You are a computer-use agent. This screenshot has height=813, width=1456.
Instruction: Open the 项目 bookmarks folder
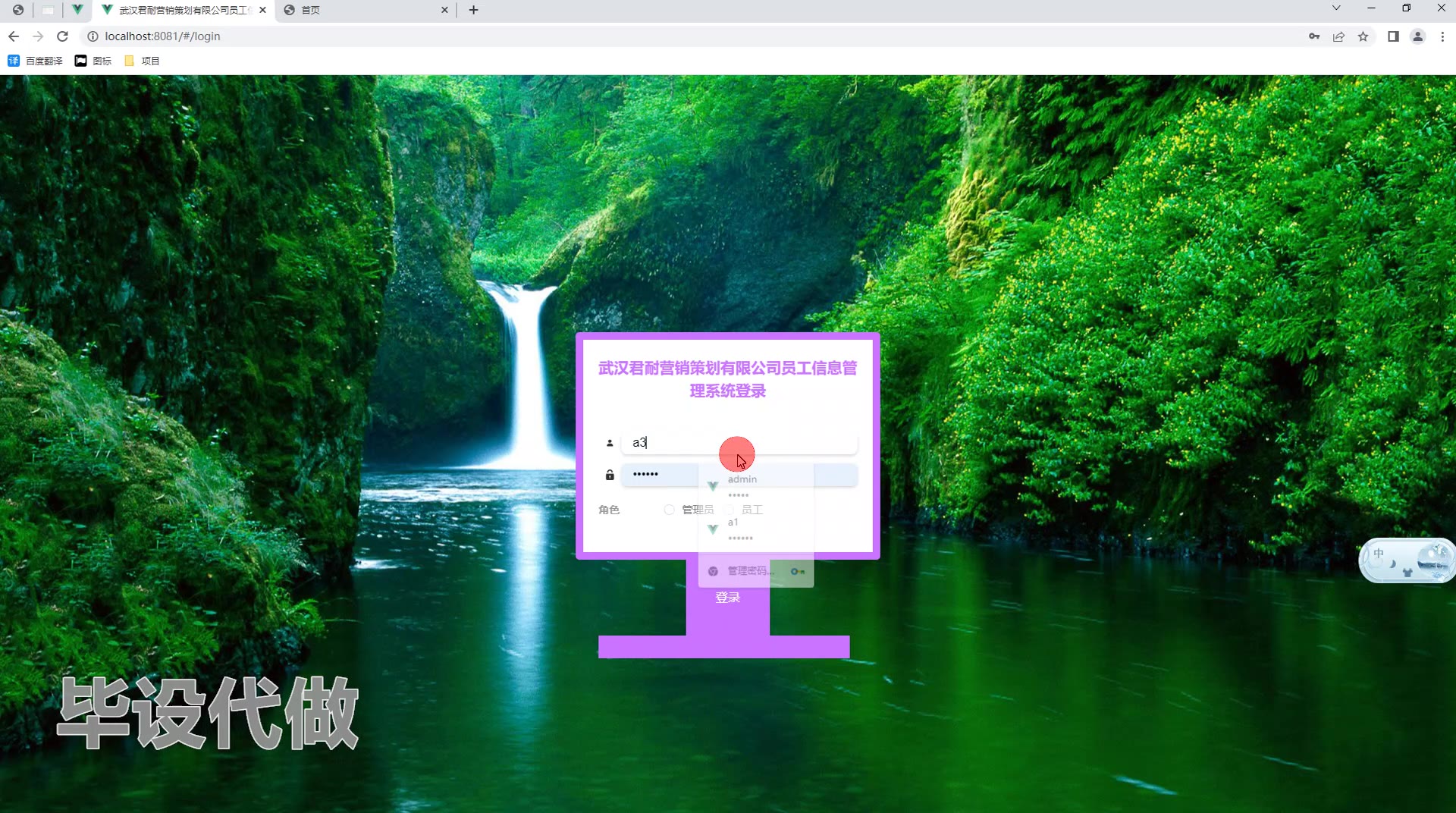142,61
